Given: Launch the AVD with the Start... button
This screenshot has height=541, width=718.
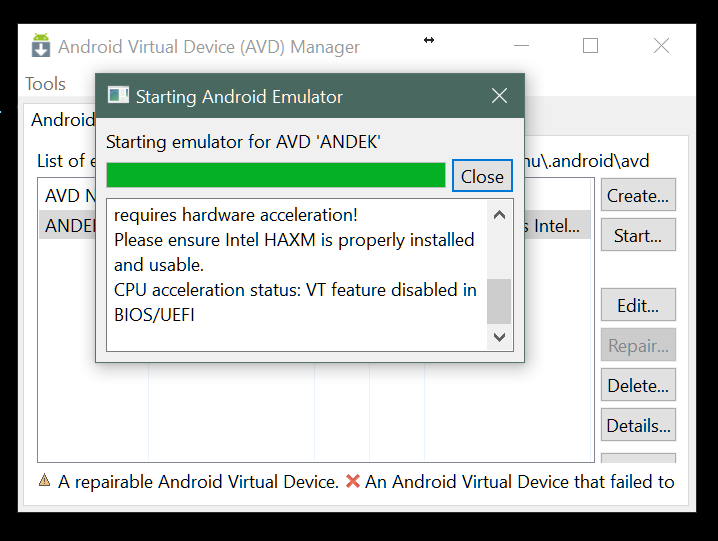Looking at the screenshot, I should tap(638, 236).
